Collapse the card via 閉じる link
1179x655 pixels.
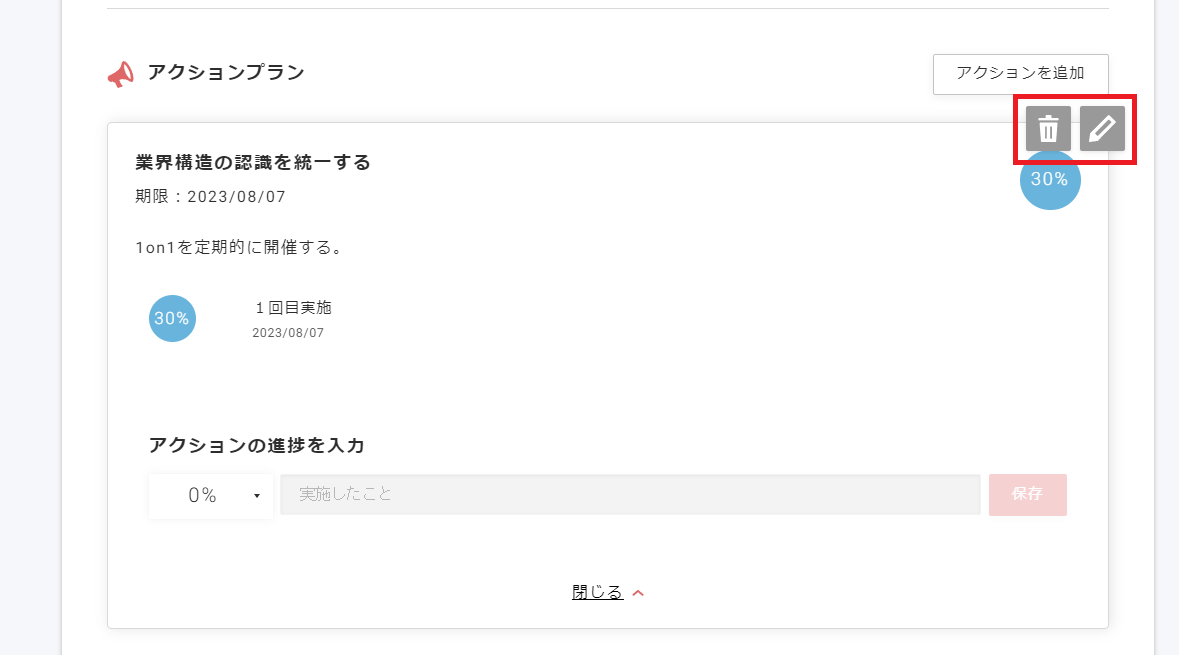coord(598,592)
